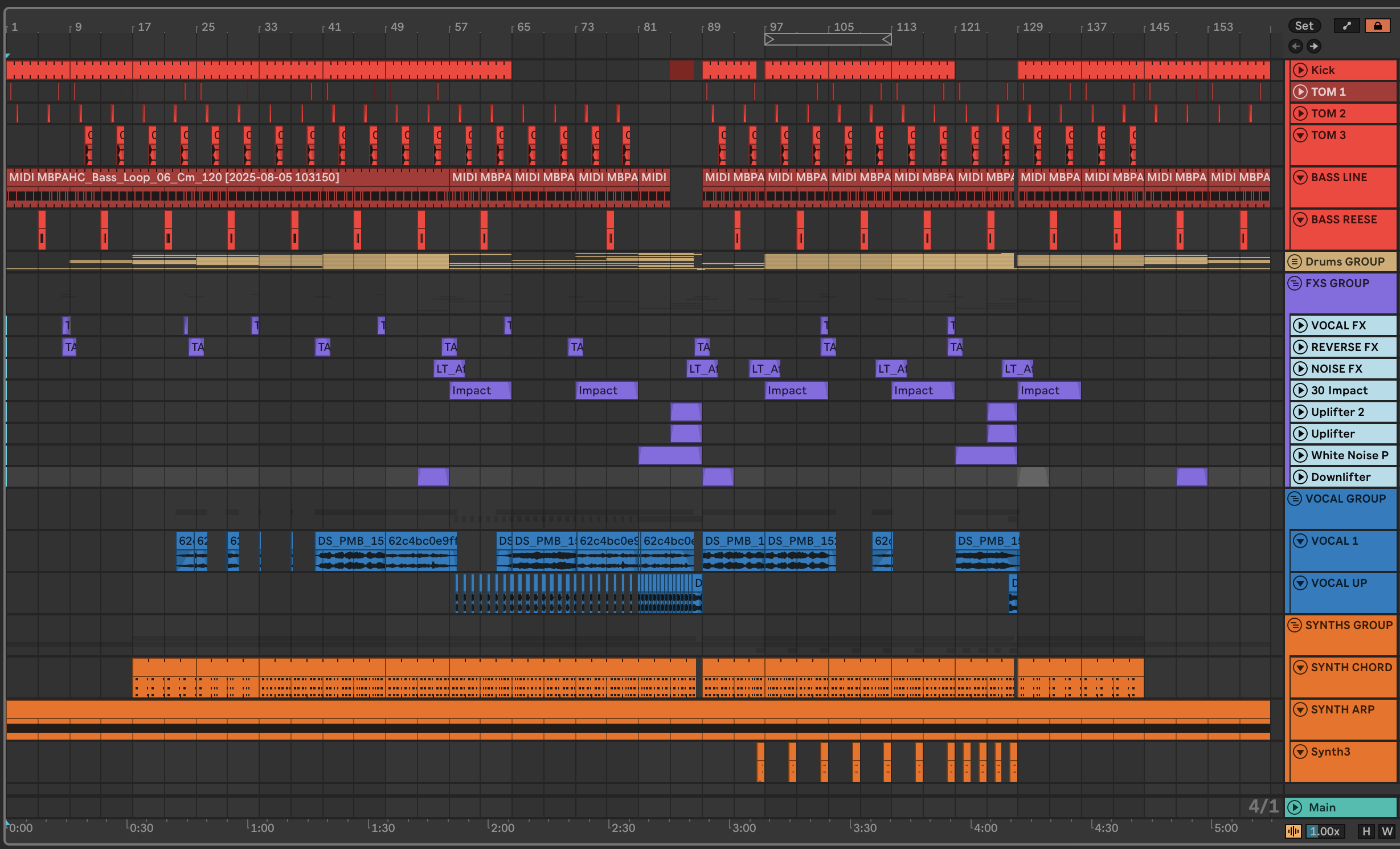The width and height of the screenshot is (1400, 849).
Task: Click the first Impact clip in the timeline
Action: point(480,390)
